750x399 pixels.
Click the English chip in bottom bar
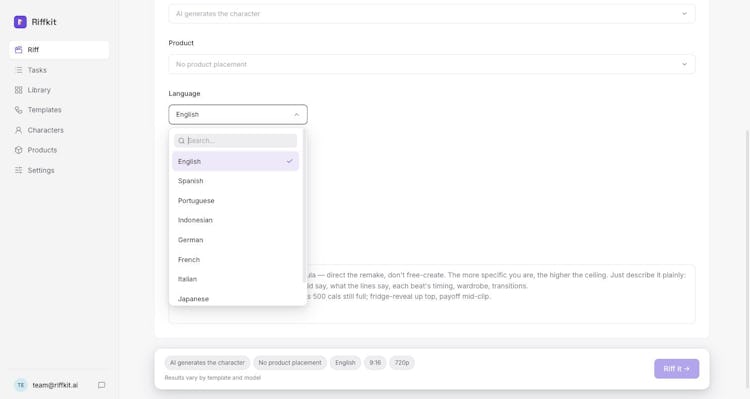[345, 363]
